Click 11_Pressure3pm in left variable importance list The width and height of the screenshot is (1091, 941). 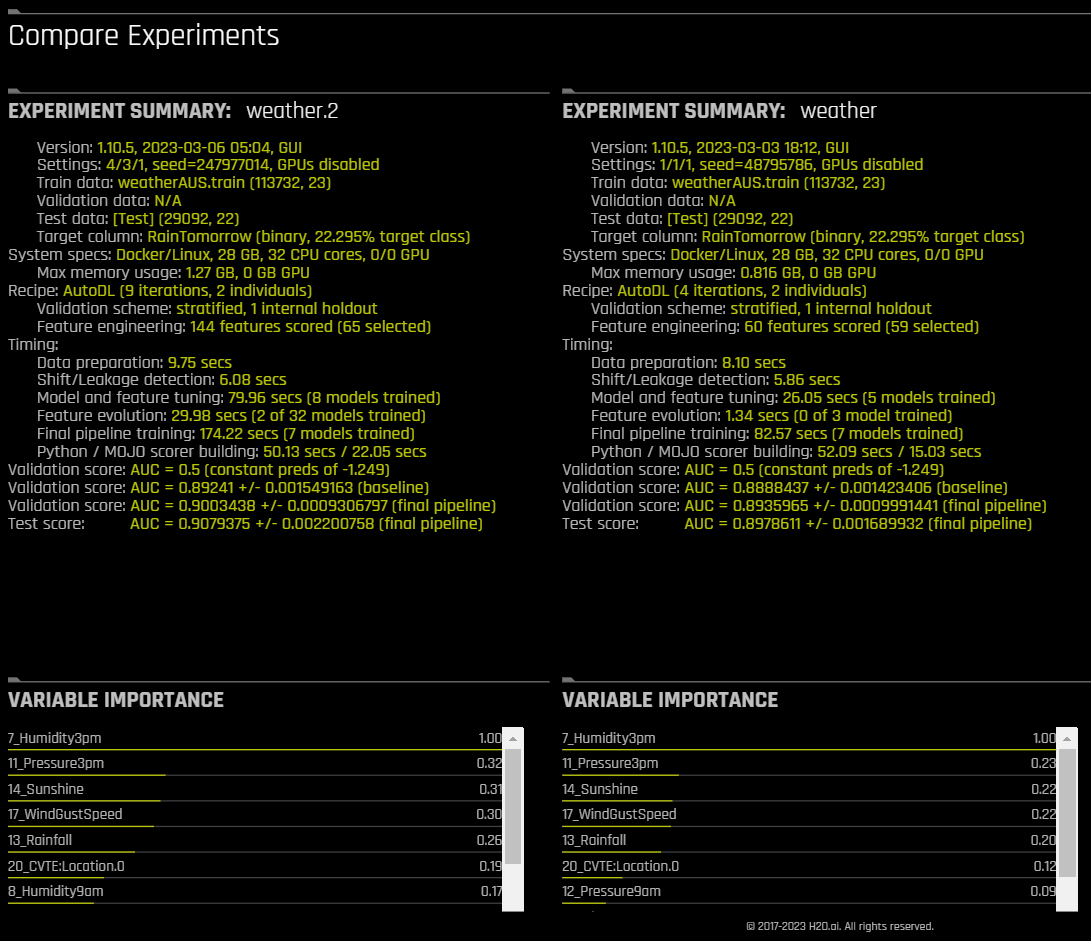(x=58, y=763)
